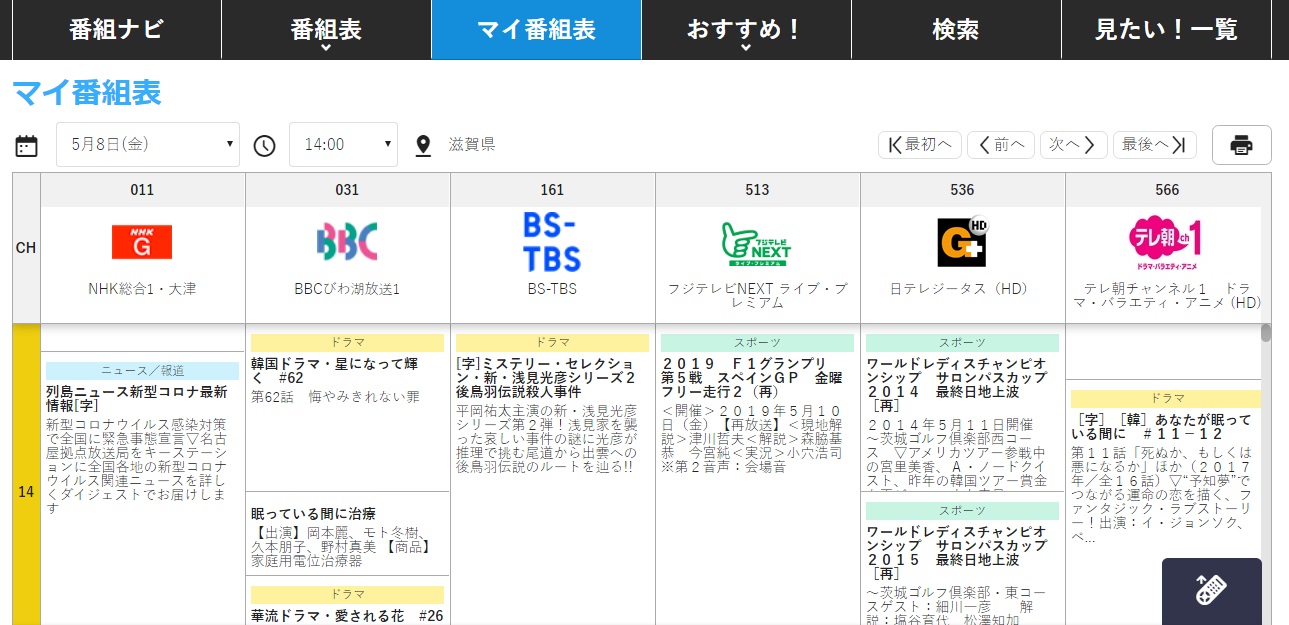This screenshot has width=1289, height=625.
Task: Open the date dropdown showing 5月8日(金)
Action: click(x=148, y=144)
